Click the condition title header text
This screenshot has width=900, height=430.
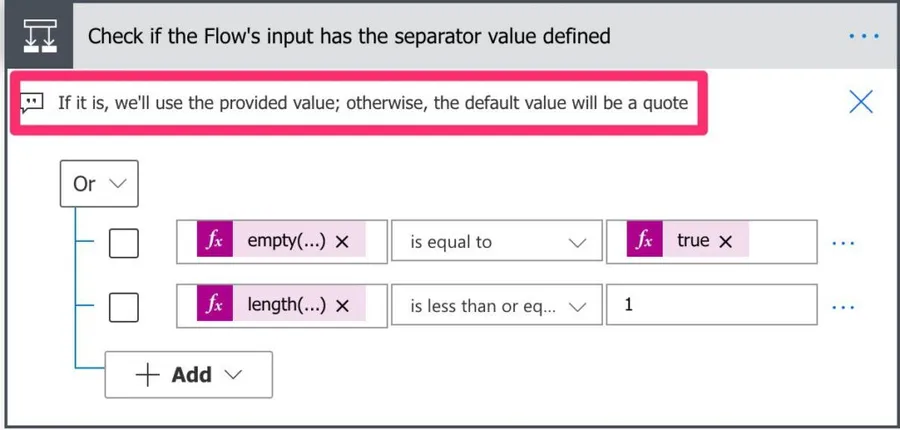(x=349, y=36)
